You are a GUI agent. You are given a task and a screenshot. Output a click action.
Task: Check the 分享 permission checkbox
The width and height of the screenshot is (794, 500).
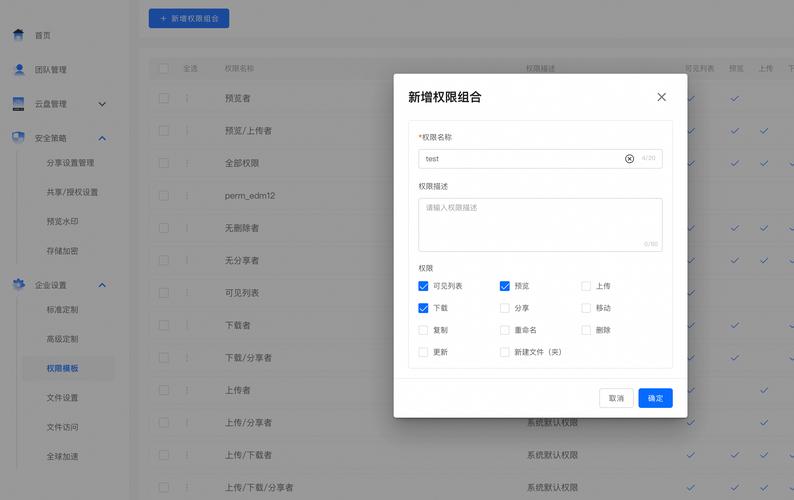[504, 308]
